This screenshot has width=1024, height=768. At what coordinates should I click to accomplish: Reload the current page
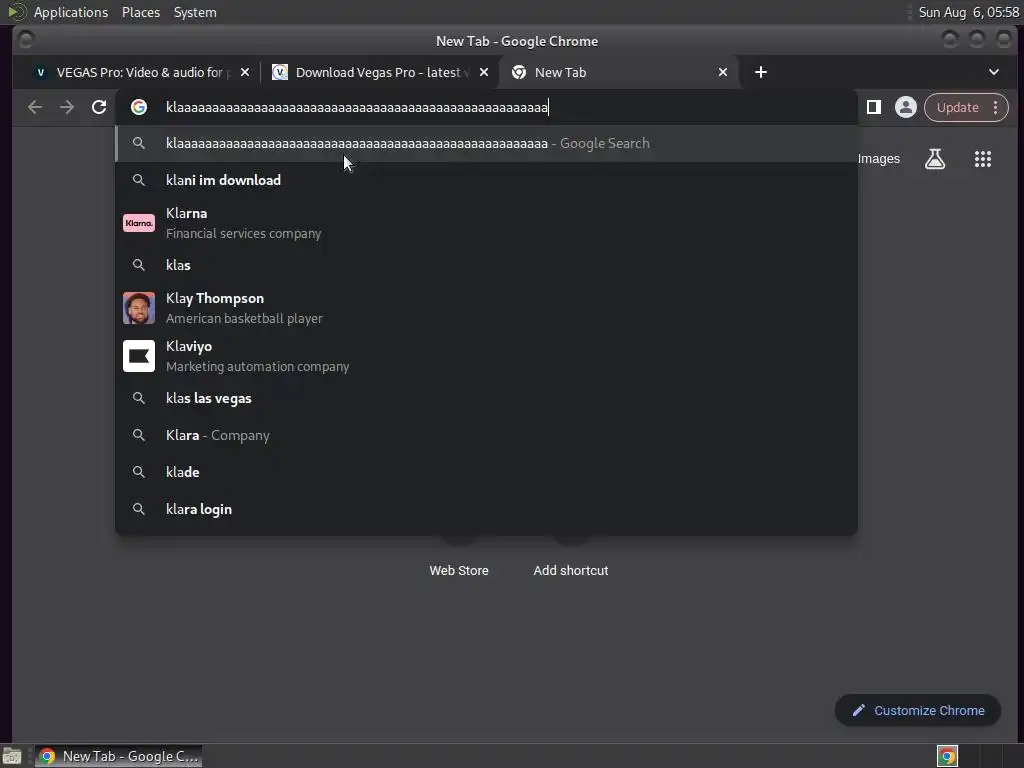point(99,107)
